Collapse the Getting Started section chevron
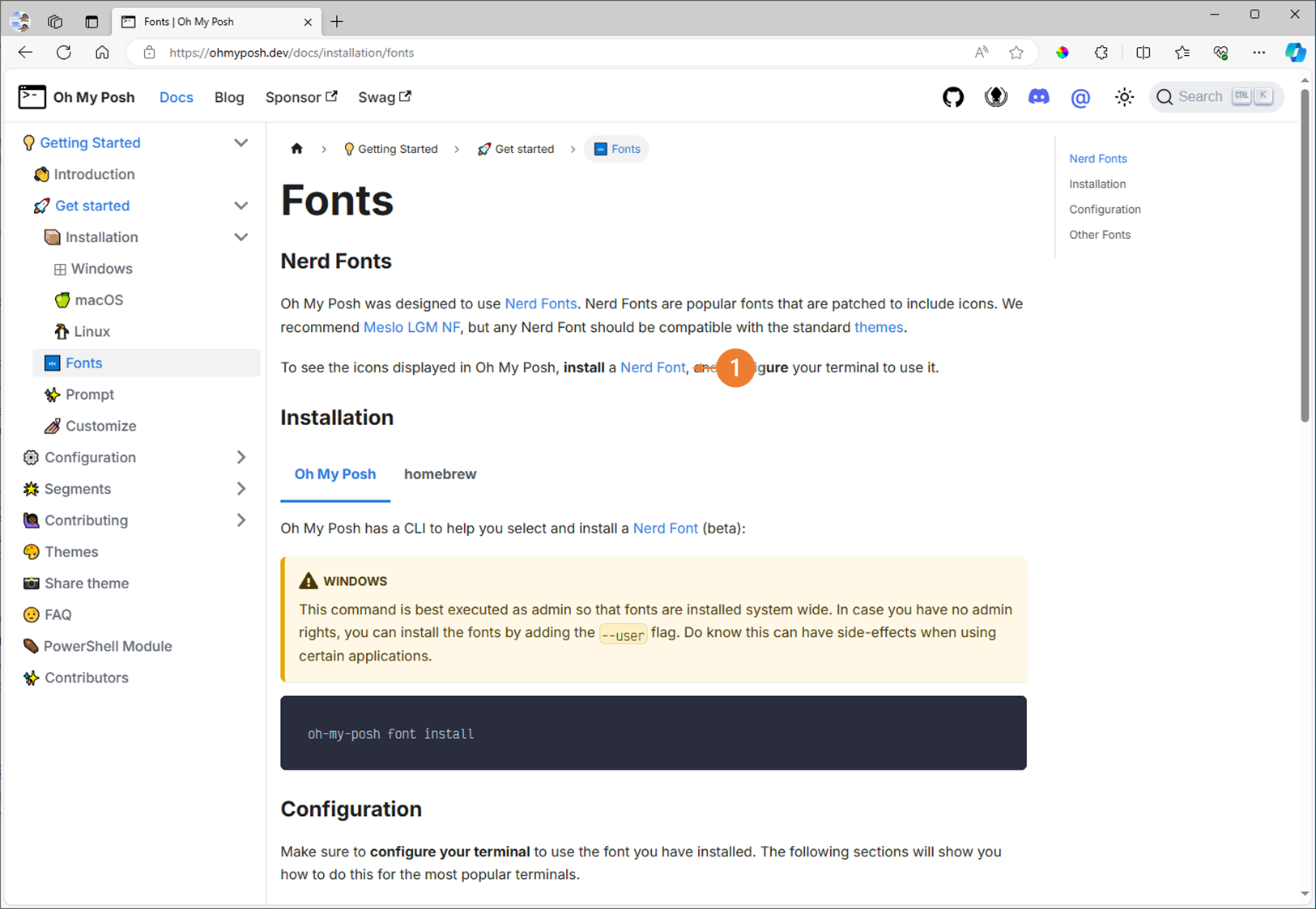This screenshot has width=1316, height=909. [241, 142]
